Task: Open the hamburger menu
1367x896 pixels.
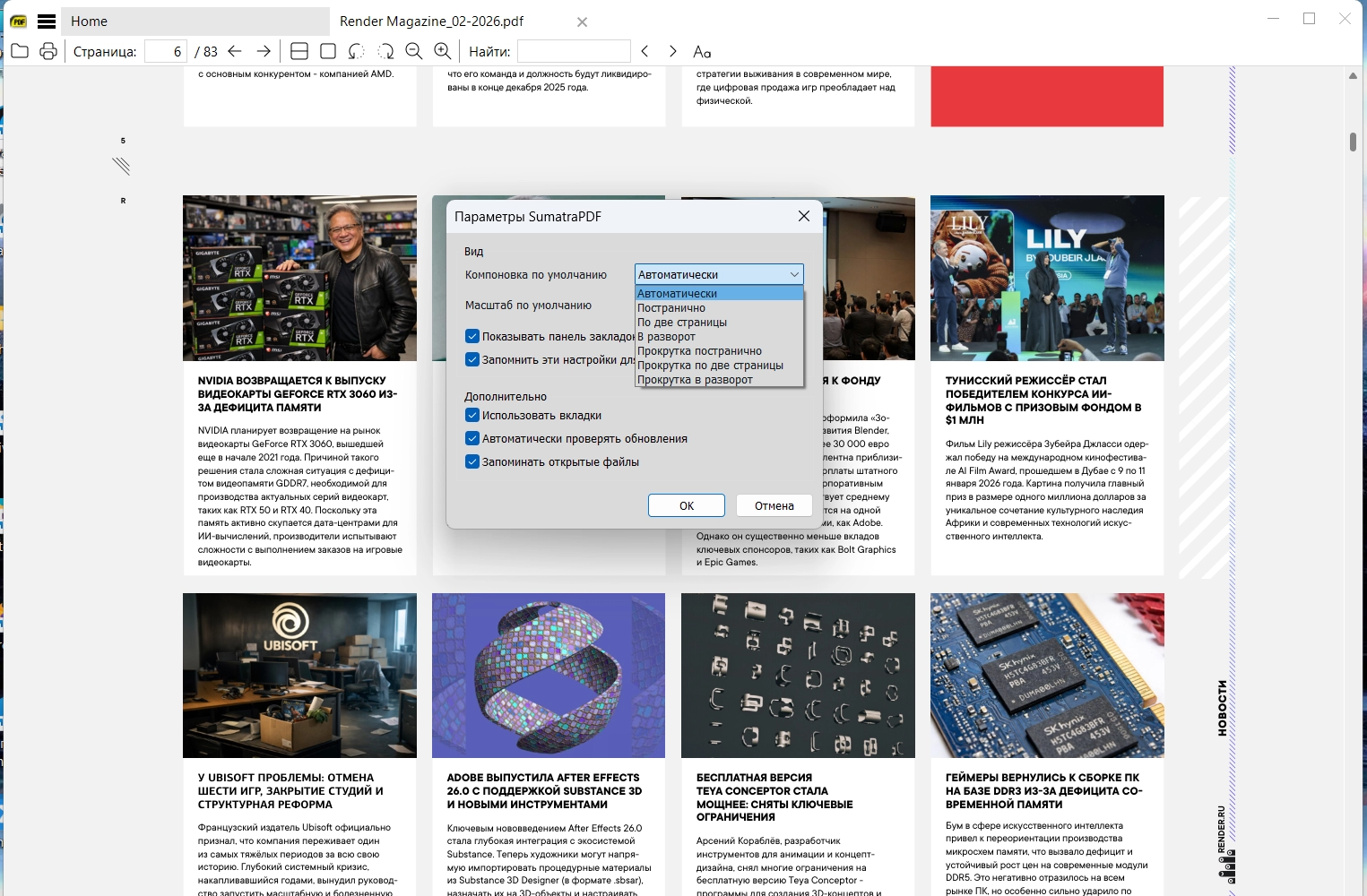Action: coord(47,22)
